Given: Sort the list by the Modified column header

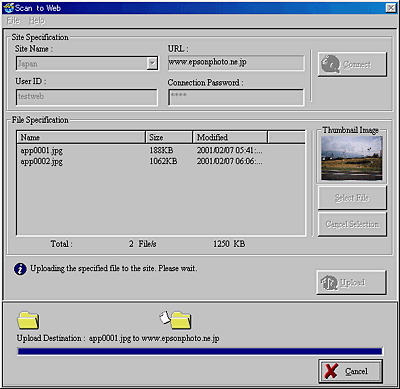Looking at the screenshot, I should point(230,137).
